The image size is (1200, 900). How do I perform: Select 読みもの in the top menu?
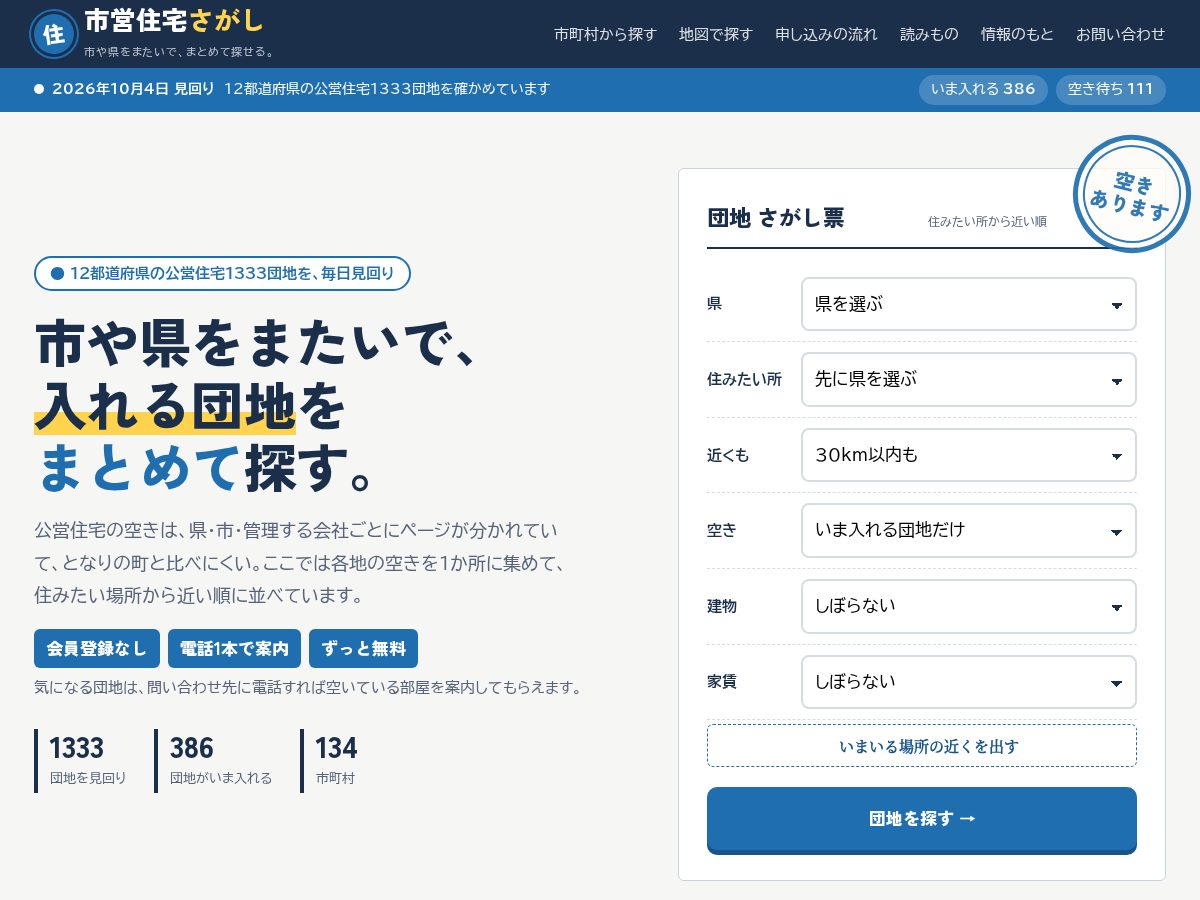click(x=929, y=34)
